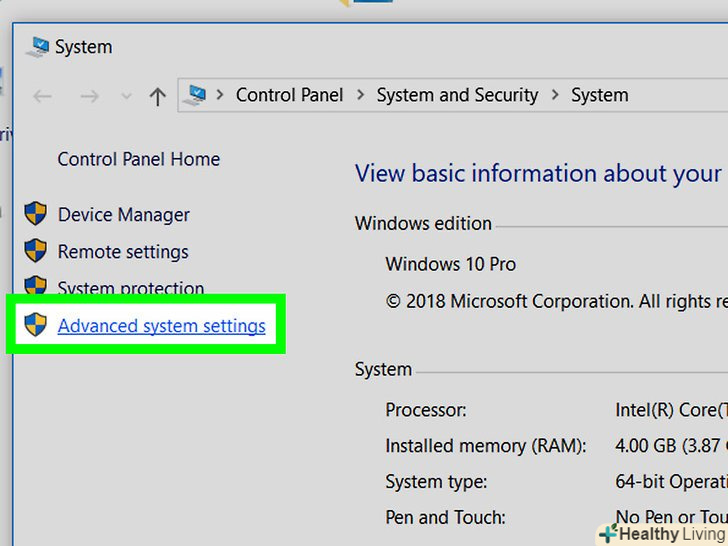Expand the chevron before Control Panel breadcrumb
728x546 pixels.
point(220,96)
